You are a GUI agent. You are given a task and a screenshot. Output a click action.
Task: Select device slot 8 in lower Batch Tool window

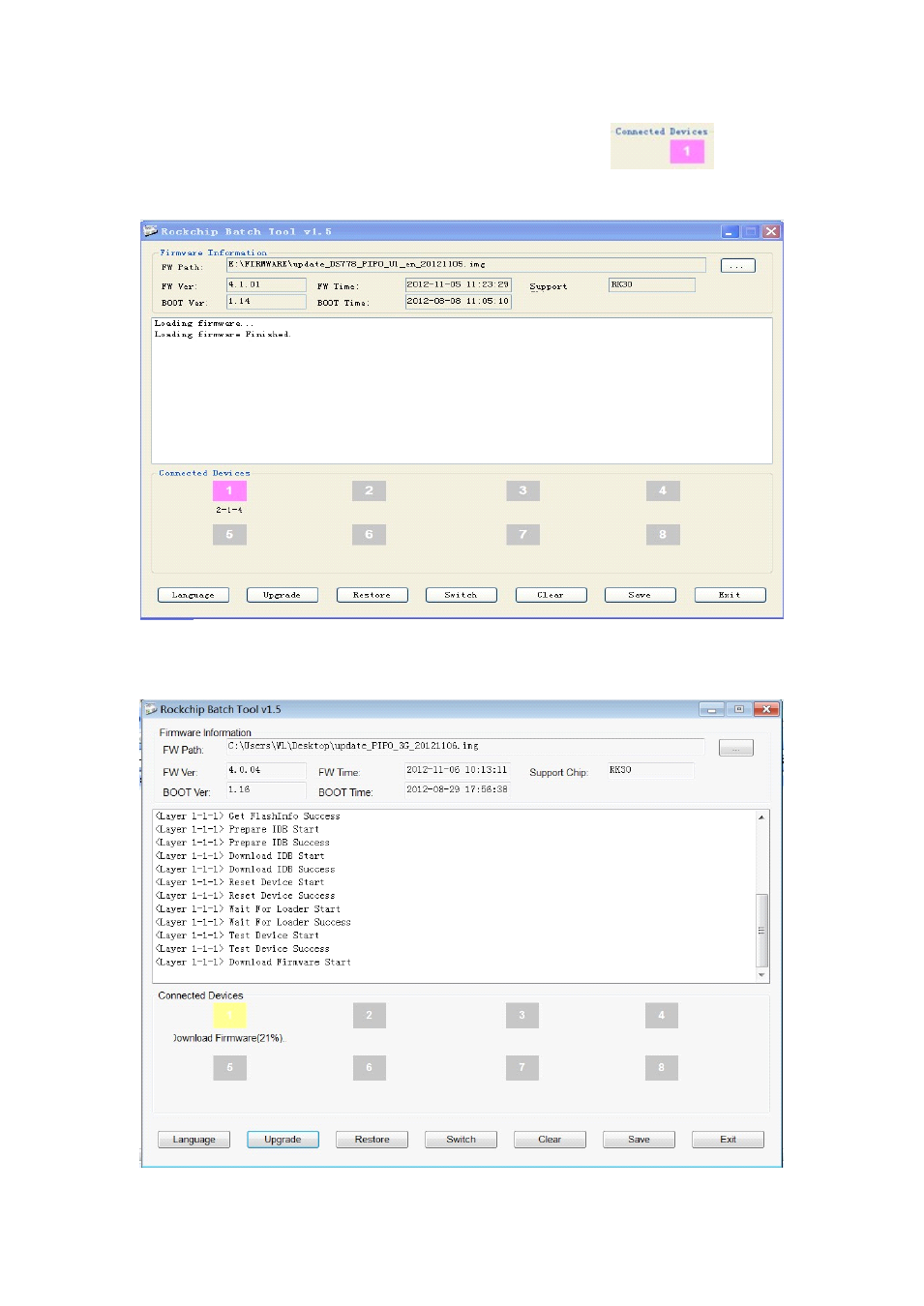tap(662, 1067)
